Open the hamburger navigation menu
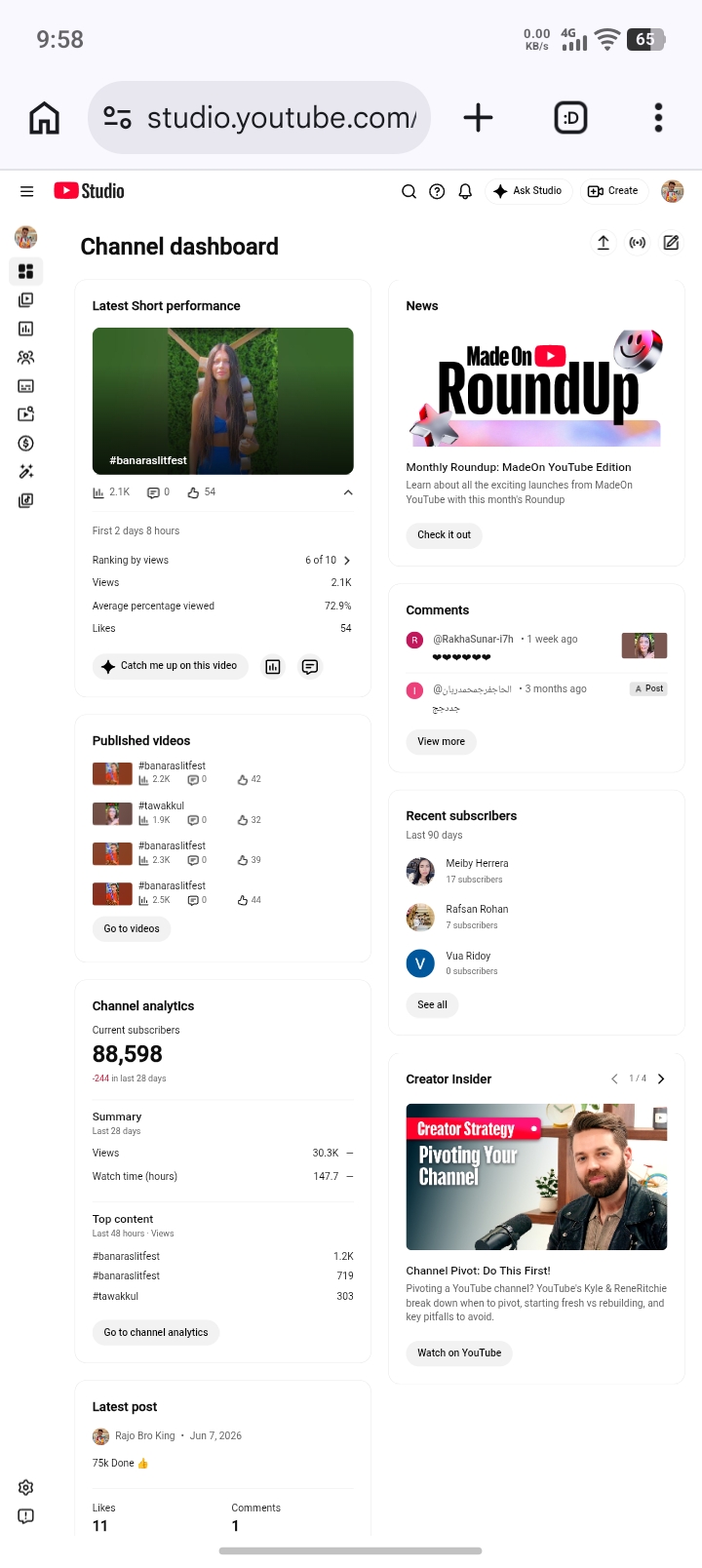The height and width of the screenshot is (1568, 702). 27,191
